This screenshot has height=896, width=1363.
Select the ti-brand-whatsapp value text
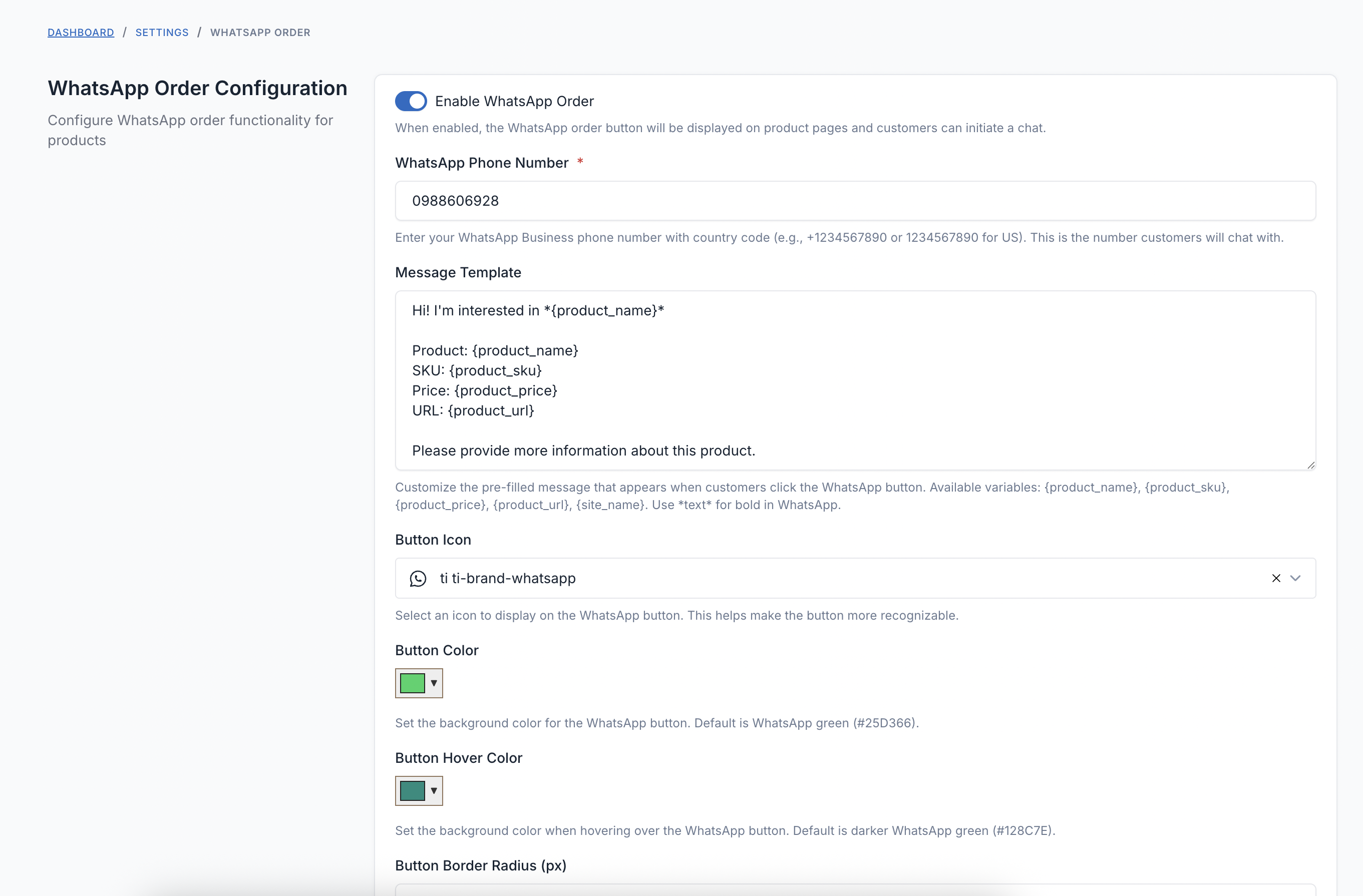pyautogui.click(x=507, y=578)
